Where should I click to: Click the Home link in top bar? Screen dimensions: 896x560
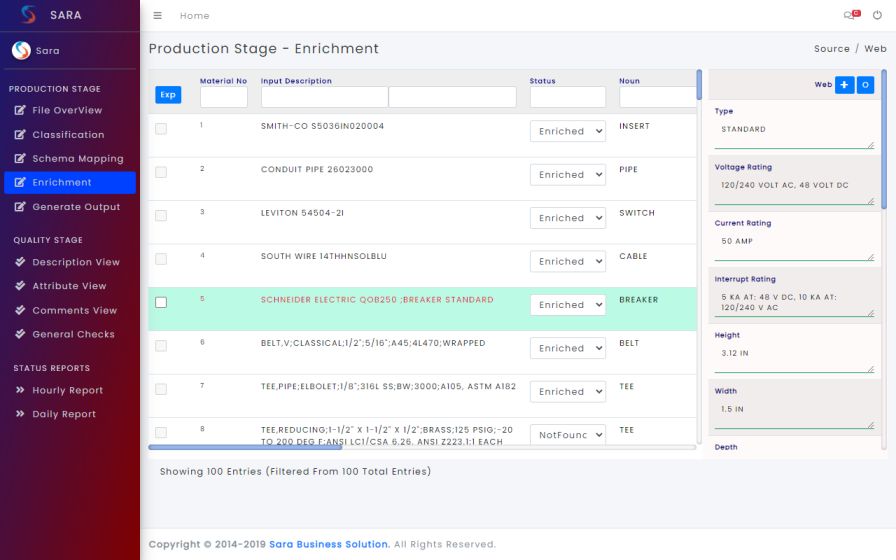click(194, 15)
